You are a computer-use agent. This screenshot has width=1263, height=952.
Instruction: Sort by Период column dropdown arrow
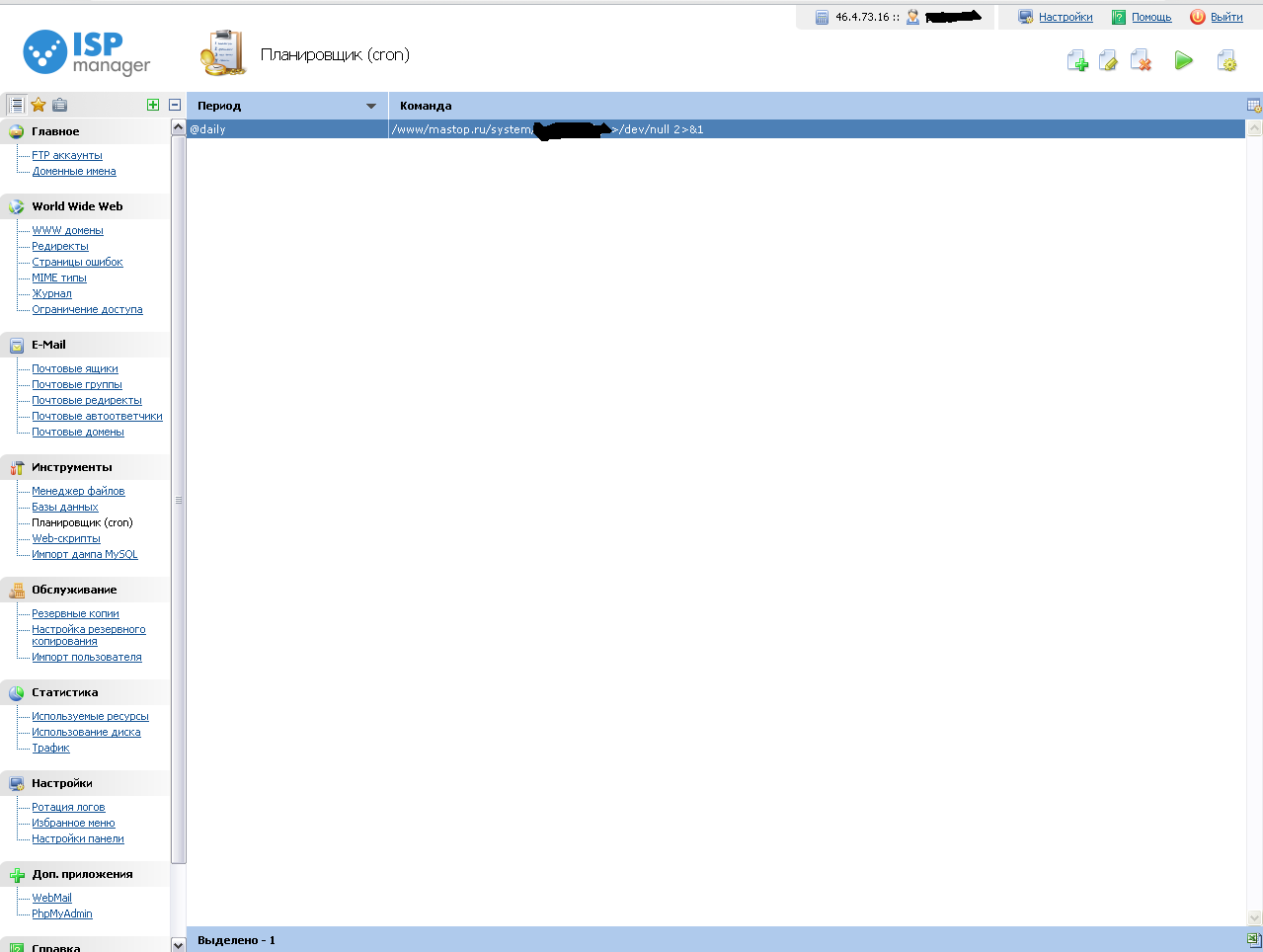pyautogui.click(x=371, y=106)
